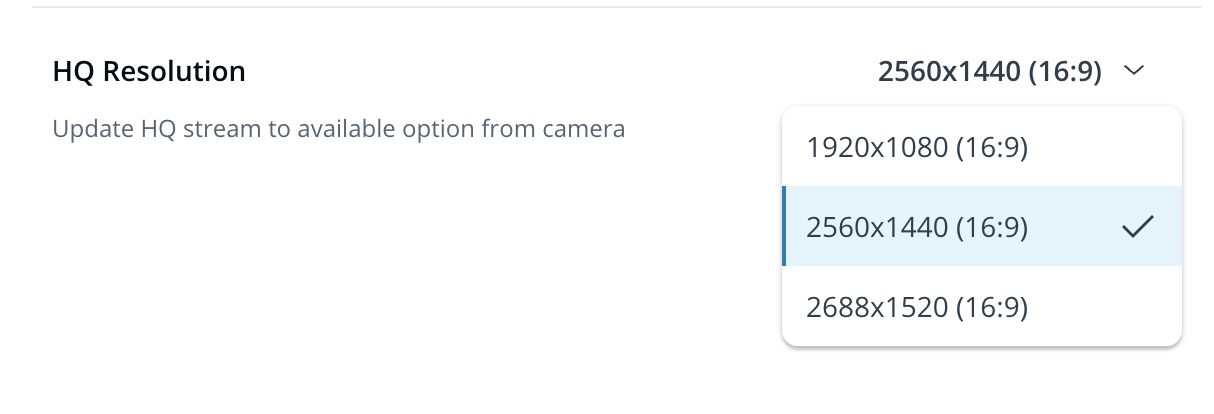
Task: Select the 1920x1080 (16:9) option
Action: (917, 147)
